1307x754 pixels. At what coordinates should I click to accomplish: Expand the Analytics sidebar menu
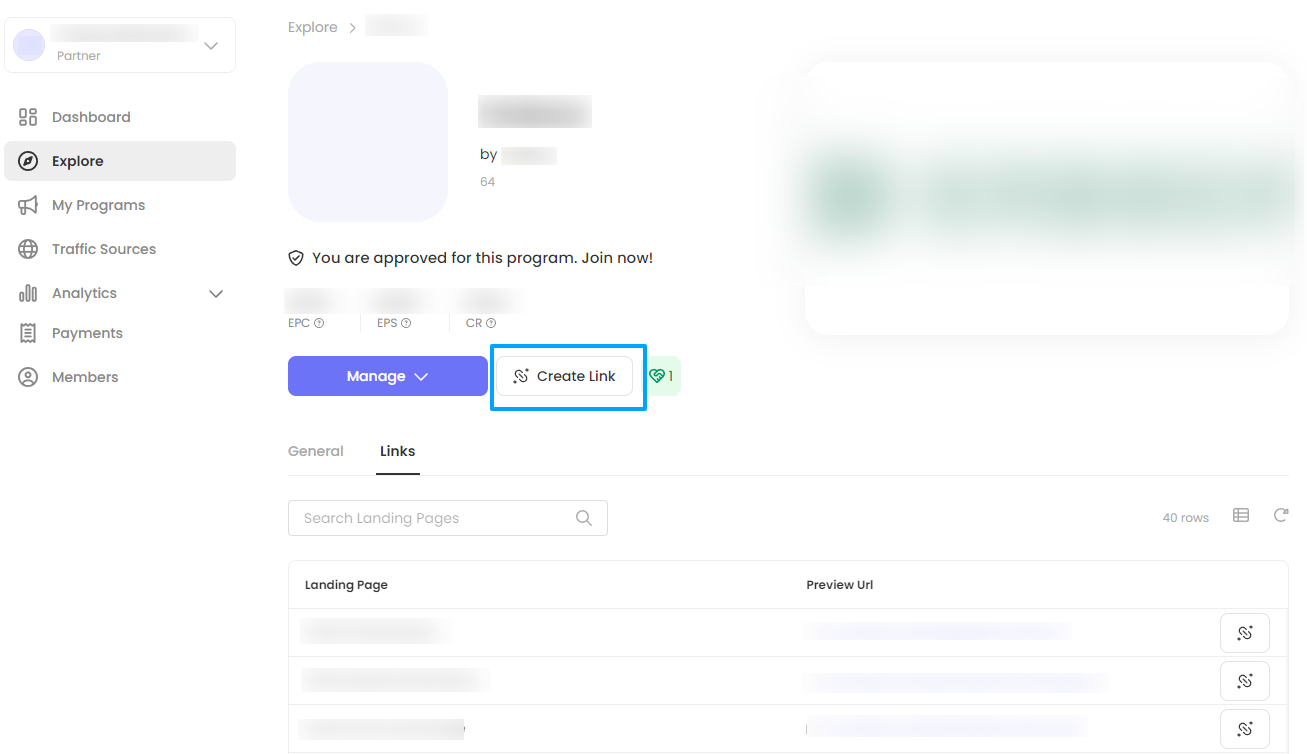point(215,293)
